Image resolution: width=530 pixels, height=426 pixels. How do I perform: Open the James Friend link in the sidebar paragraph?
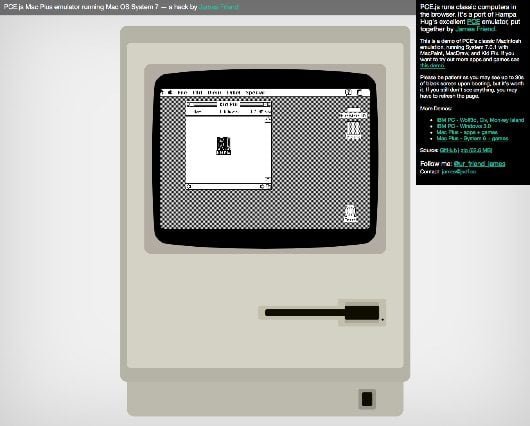[475, 29]
